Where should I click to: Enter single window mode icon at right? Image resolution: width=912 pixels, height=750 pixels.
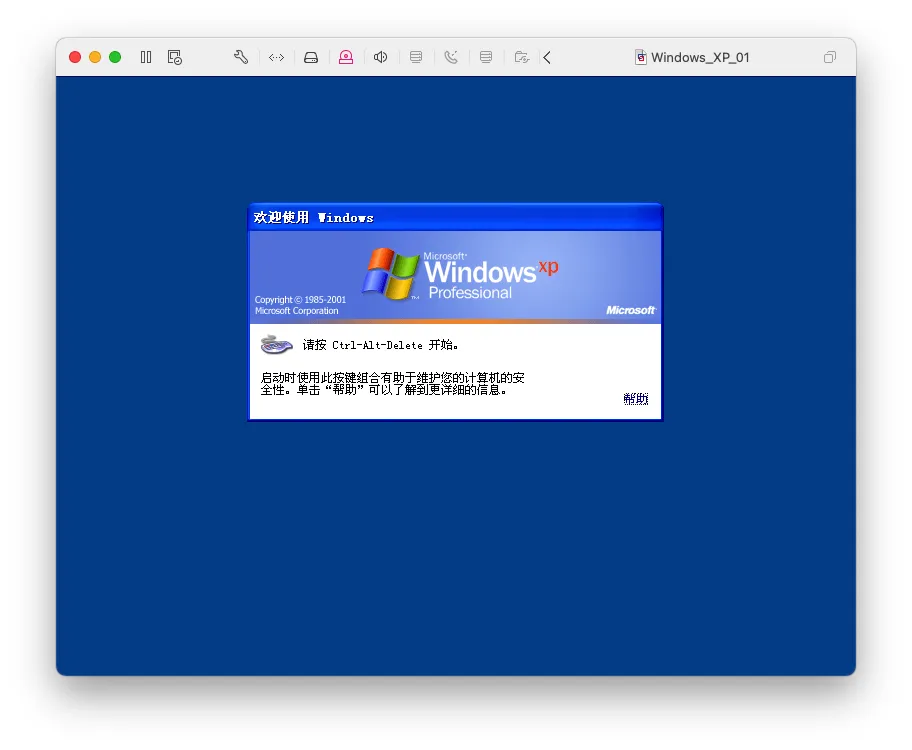pyautogui.click(x=830, y=57)
